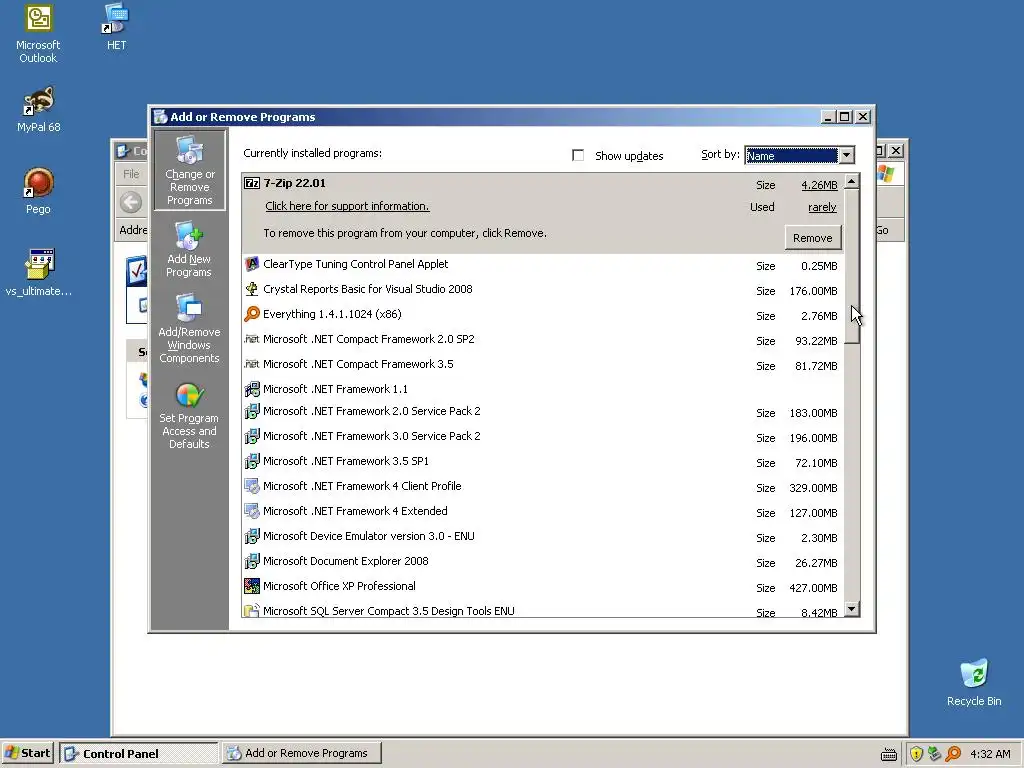Click the Crystal Reports Basic icon
The image size is (1024, 768).
tap(252, 289)
